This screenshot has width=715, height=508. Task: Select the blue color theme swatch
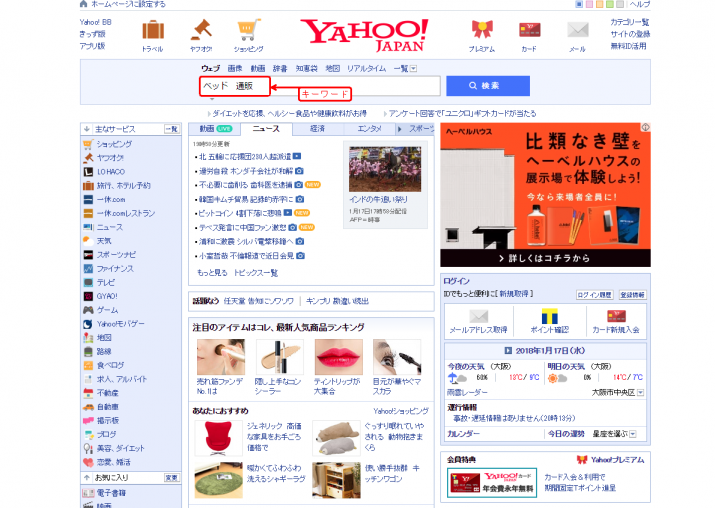tap(579, 4)
